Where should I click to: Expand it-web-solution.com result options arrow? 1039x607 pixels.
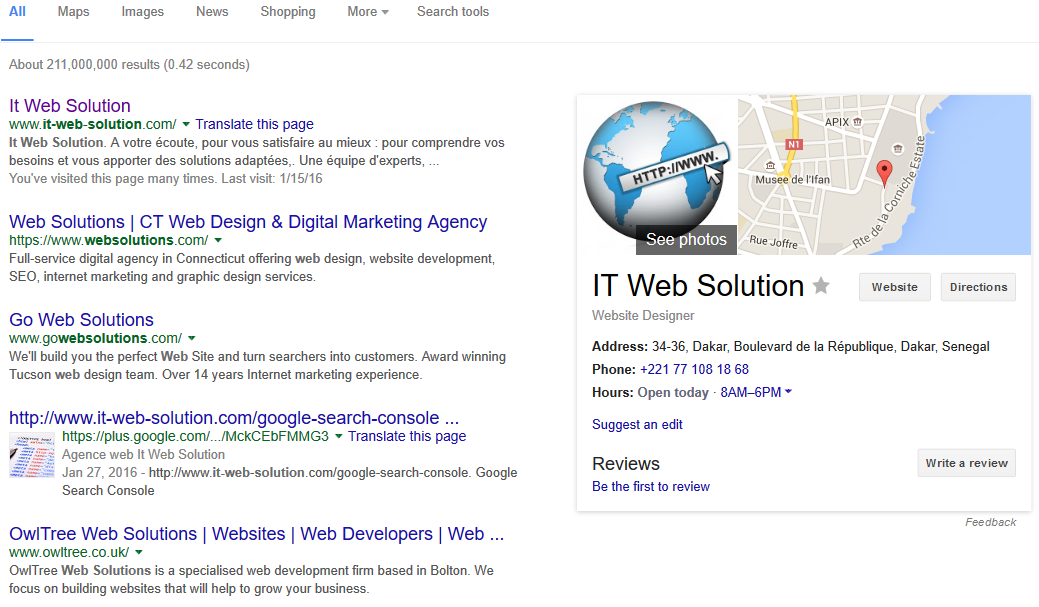[x=186, y=125]
